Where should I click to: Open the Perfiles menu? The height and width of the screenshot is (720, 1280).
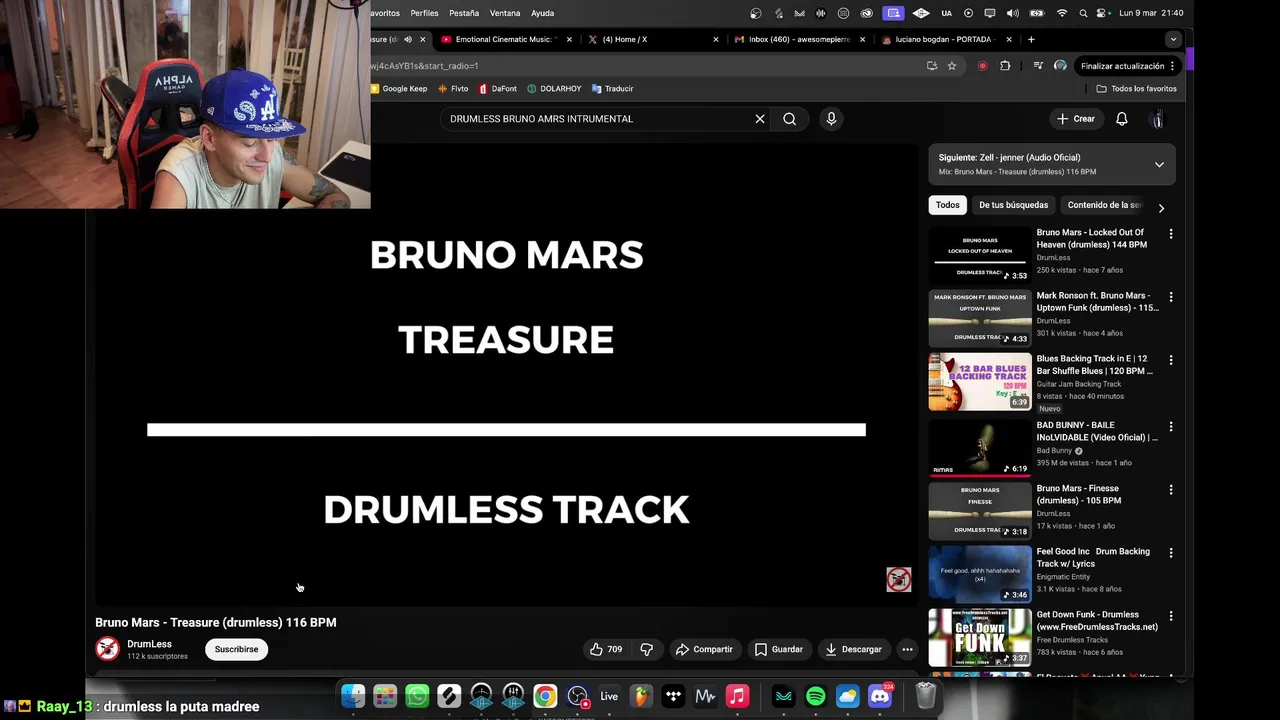[424, 13]
